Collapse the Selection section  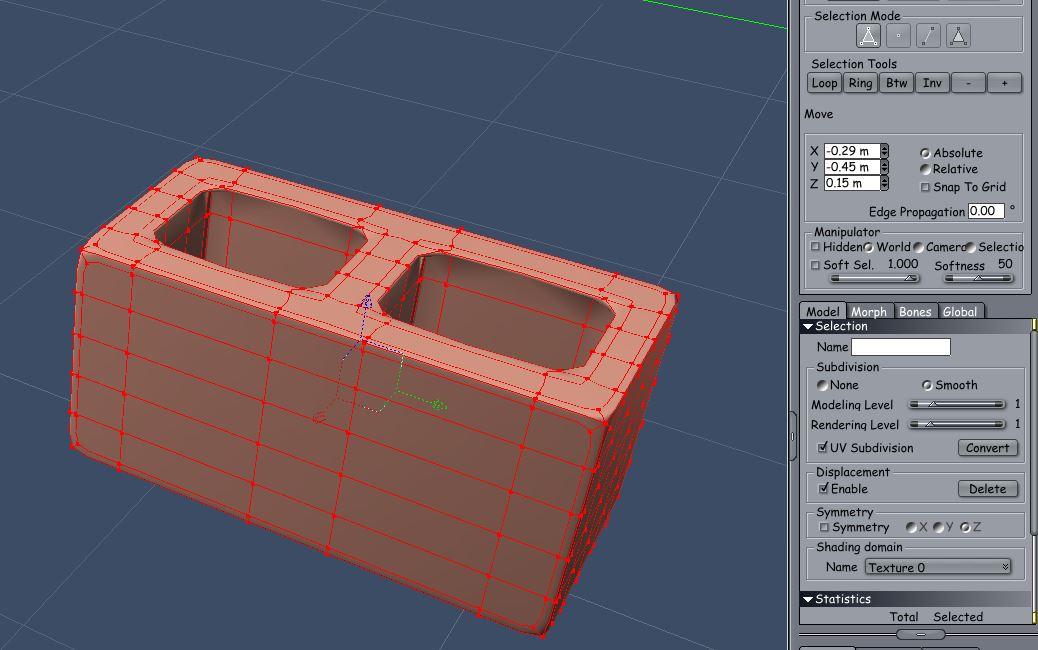808,326
